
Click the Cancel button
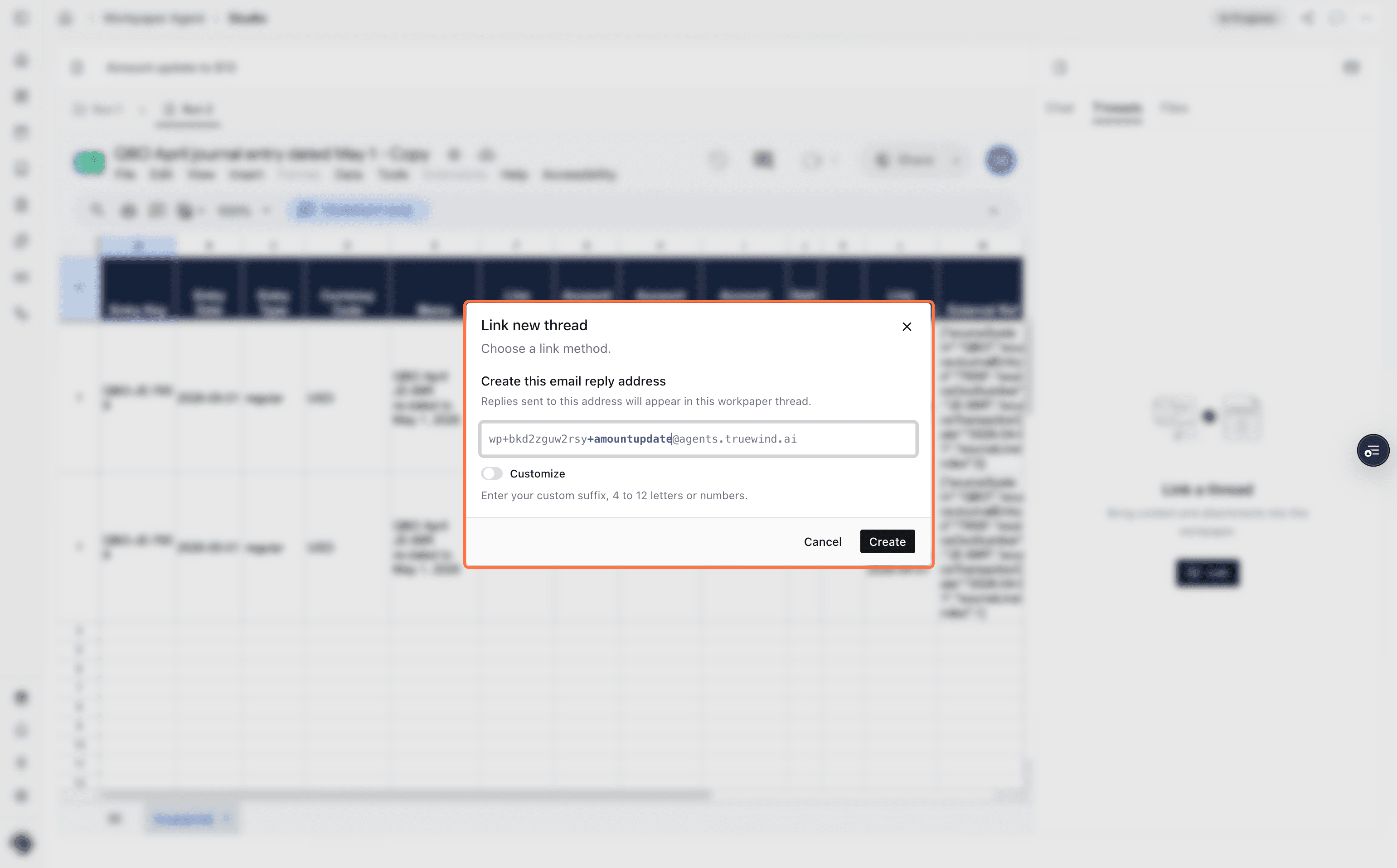coord(822,541)
